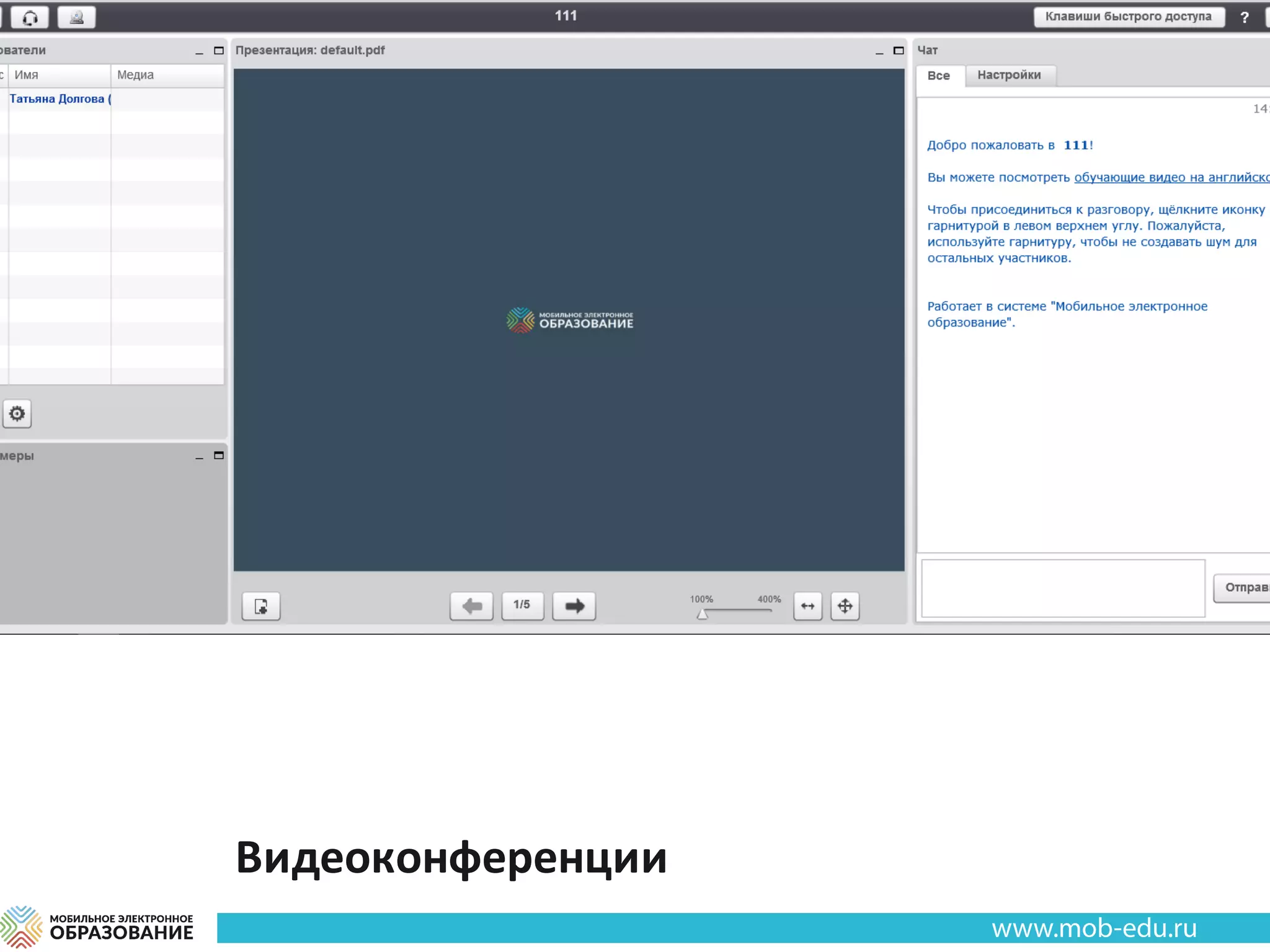Open the Настройки chat tab

coord(1010,75)
